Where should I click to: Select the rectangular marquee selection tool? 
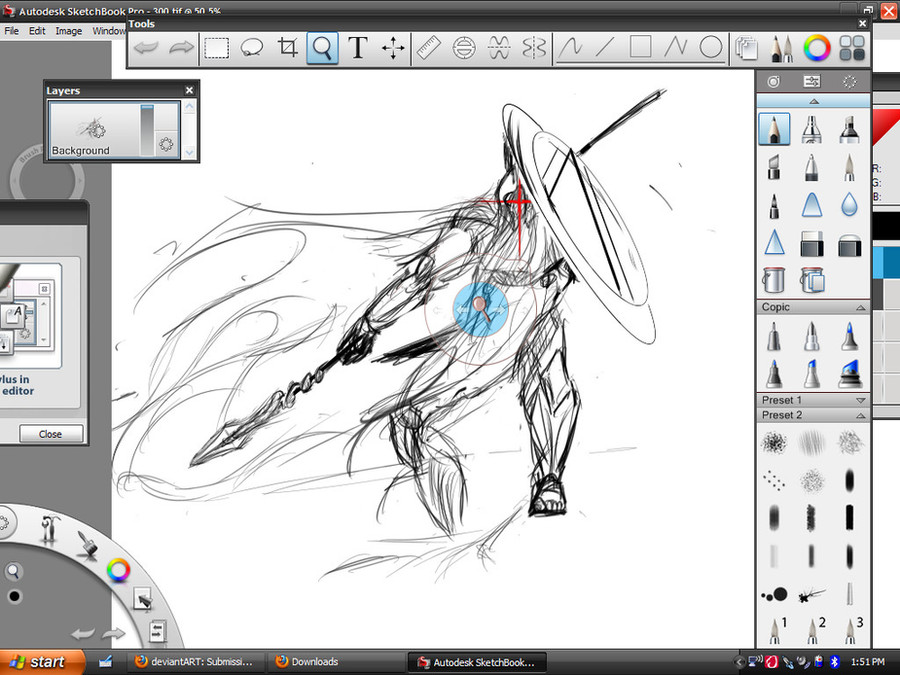point(217,48)
